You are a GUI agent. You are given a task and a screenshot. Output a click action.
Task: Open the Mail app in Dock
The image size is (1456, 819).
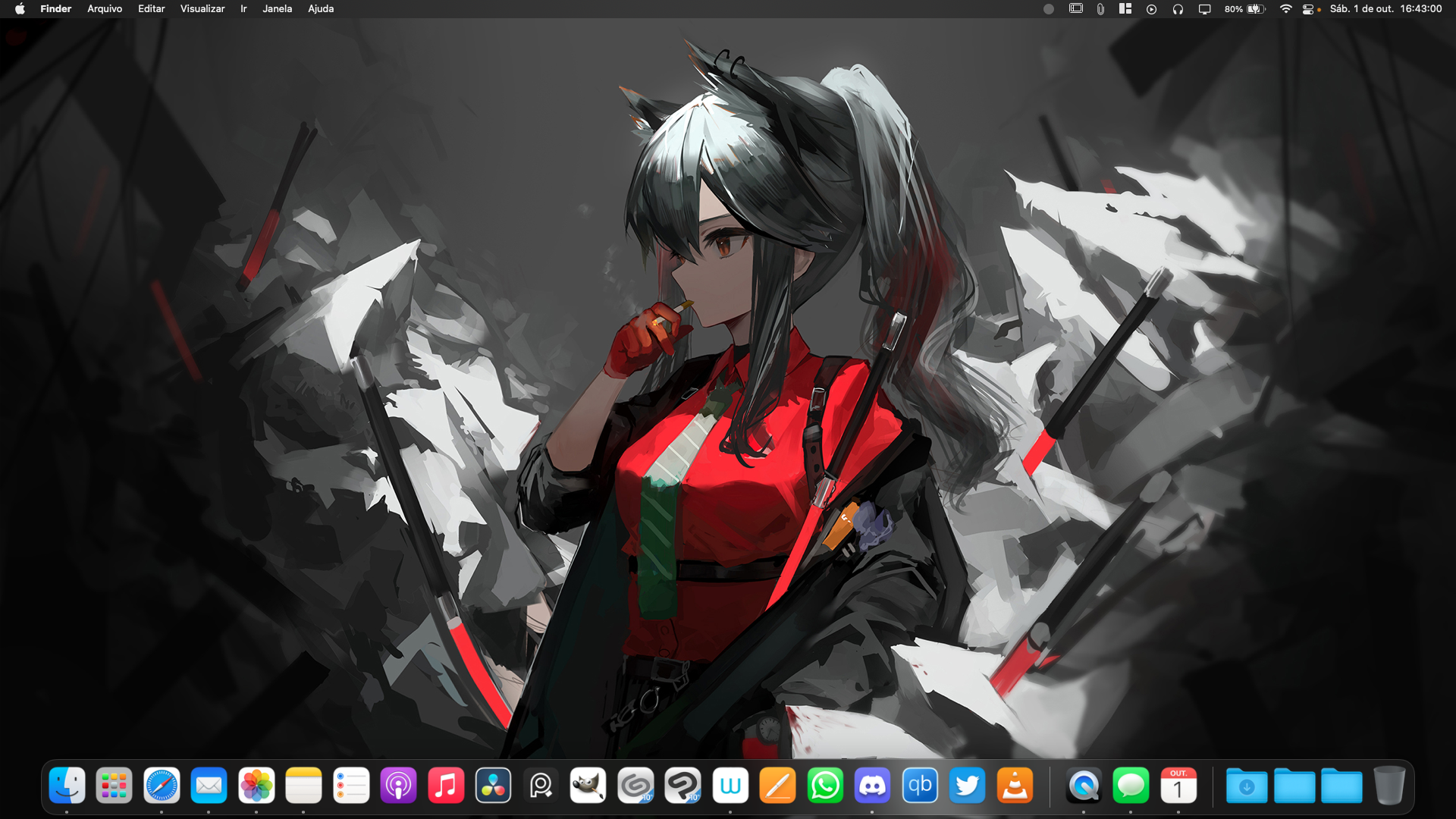[x=209, y=786]
